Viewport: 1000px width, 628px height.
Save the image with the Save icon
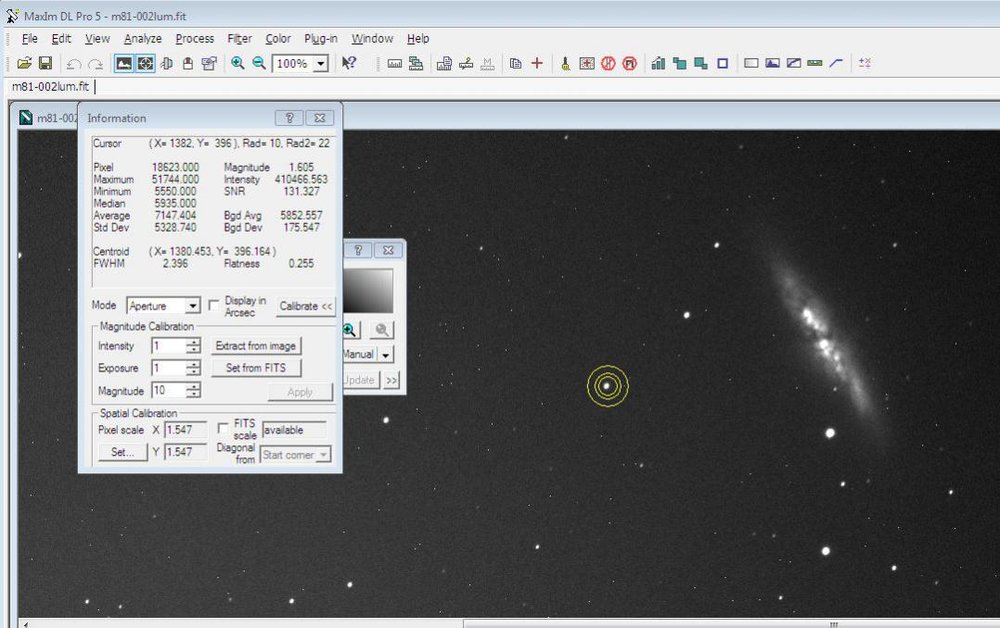pos(46,62)
